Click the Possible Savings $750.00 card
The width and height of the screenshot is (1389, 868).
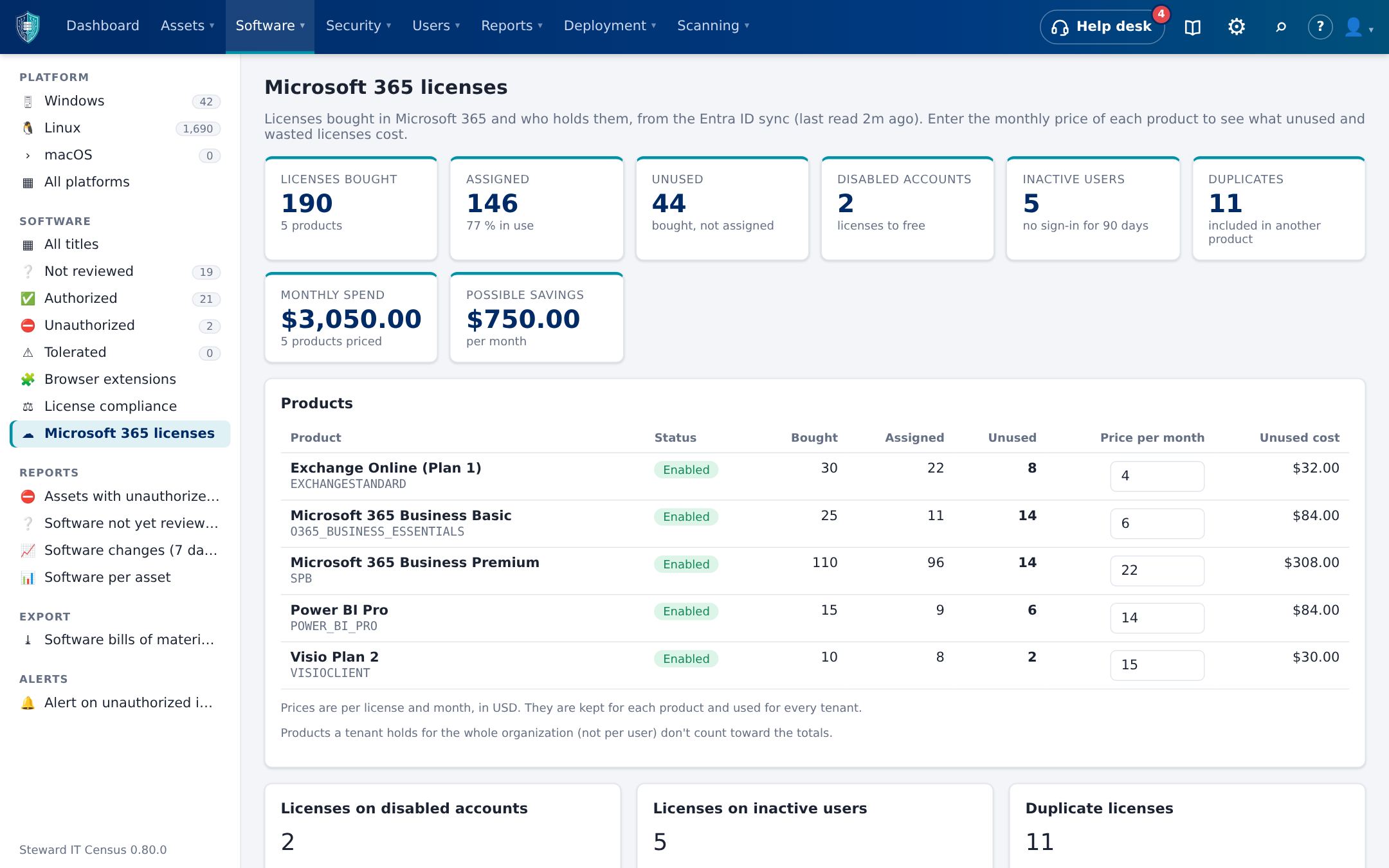537,318
